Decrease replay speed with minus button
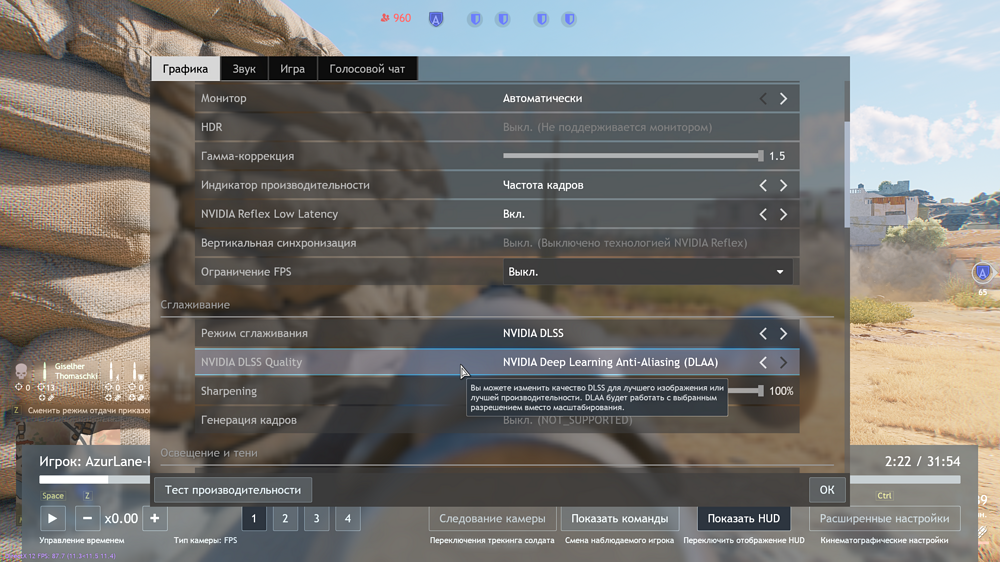1000x562 pixels. [87, 519]
